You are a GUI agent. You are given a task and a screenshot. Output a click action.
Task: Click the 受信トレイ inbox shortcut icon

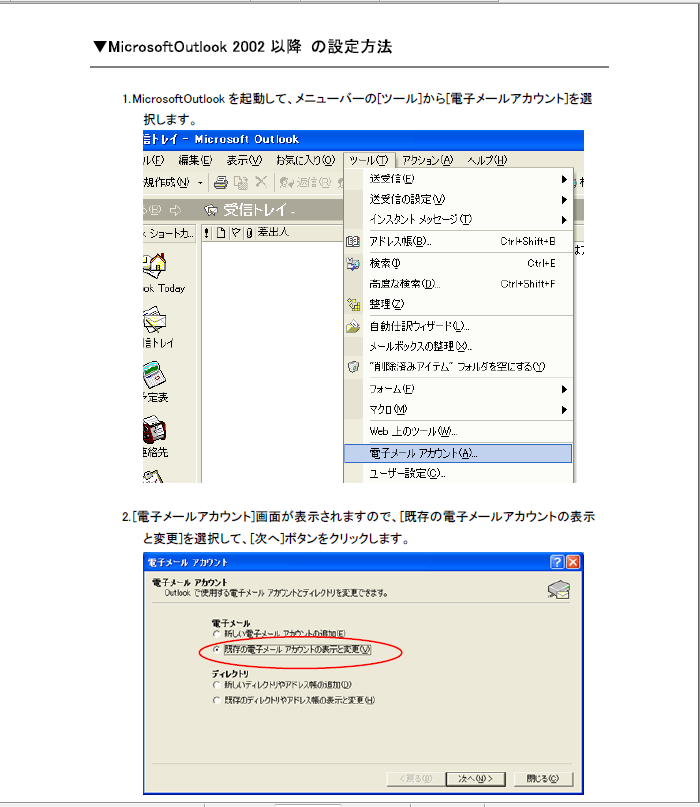pyautogui.click(x=154, y=319)
